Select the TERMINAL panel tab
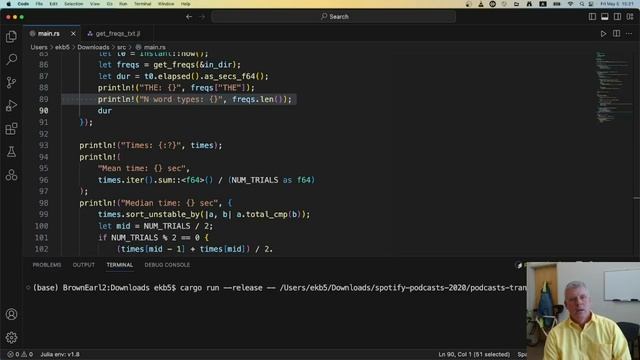640x360 pixels. point(120,265)
